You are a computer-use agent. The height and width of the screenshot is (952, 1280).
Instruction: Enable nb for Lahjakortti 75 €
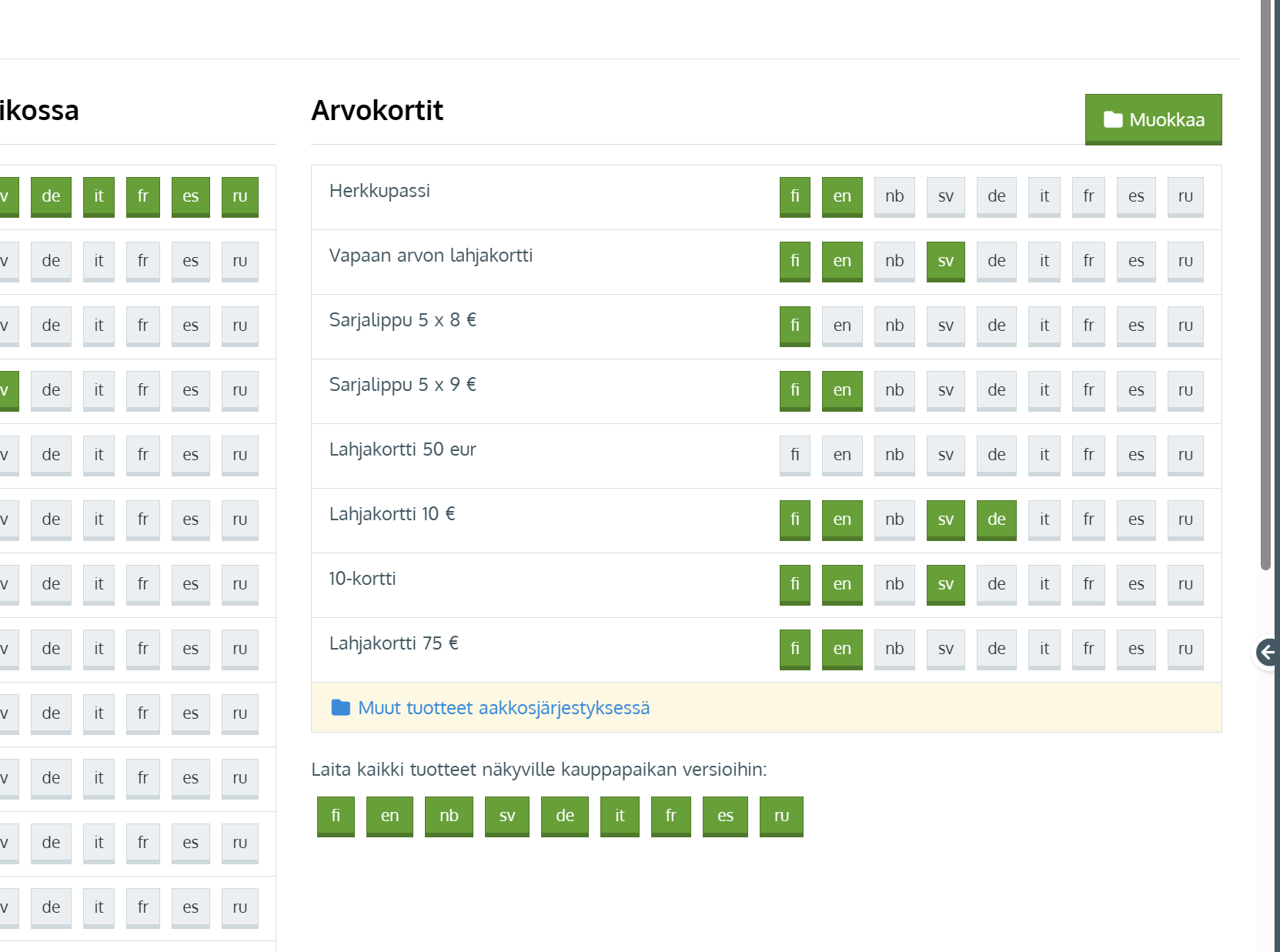(x=894, y=650)
